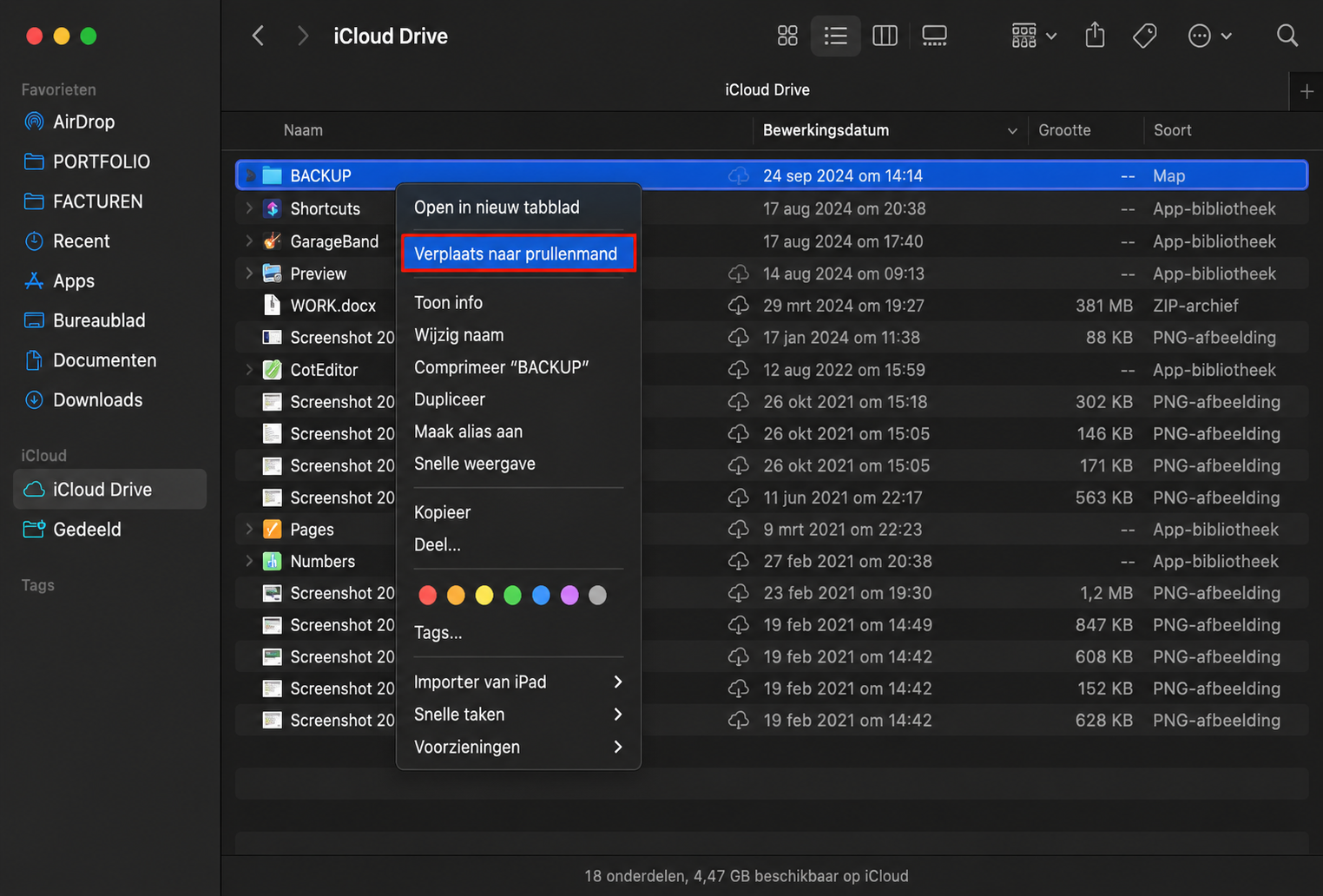Apply the gray tag color
Viewport: 1323px width, 896px height.
pyautogui.click(x=597, y=595)
